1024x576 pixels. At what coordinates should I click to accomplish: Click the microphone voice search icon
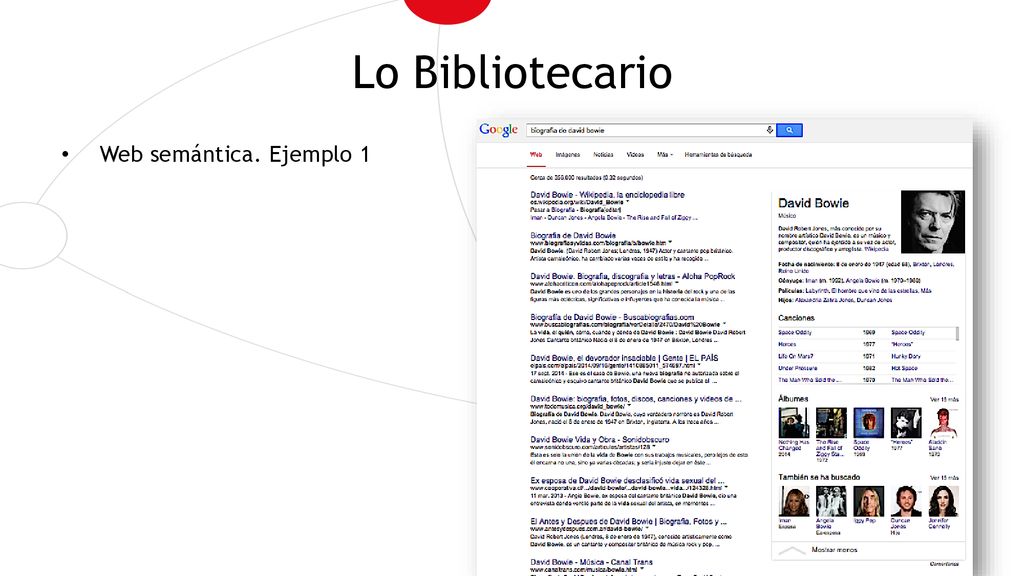(769, 130)
